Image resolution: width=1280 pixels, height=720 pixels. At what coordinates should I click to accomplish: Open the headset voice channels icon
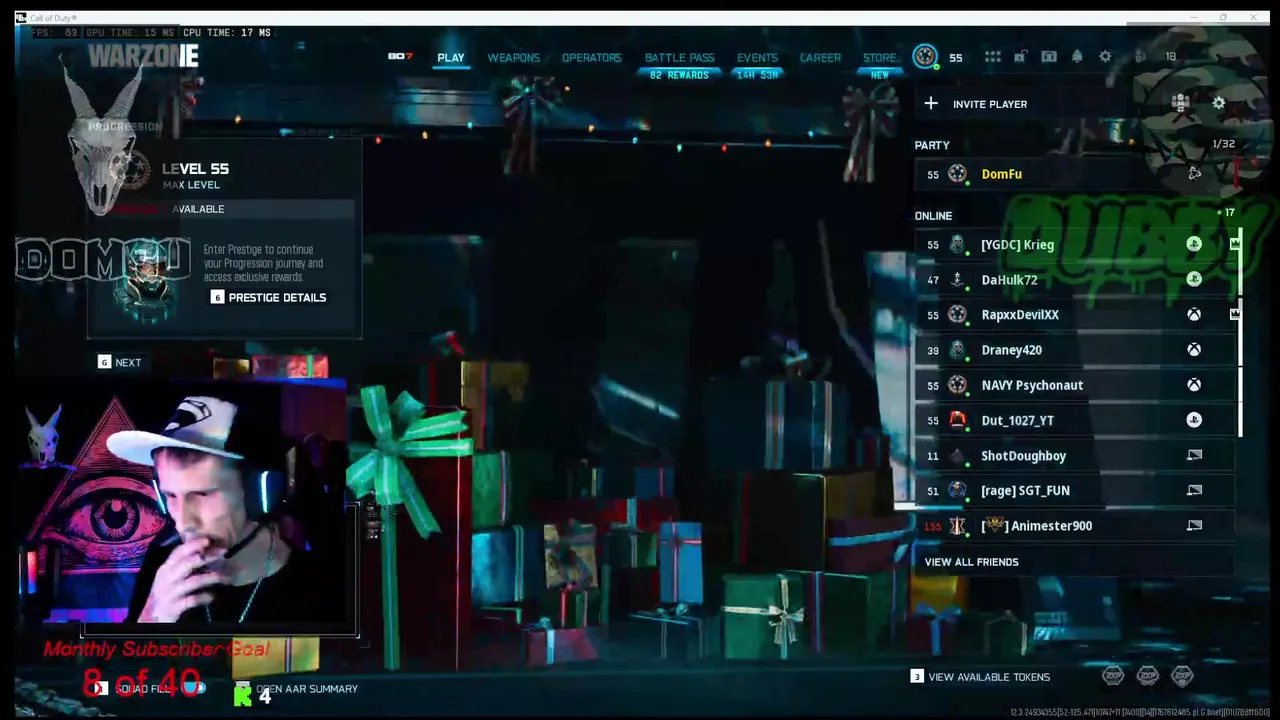click(1048, 57)
